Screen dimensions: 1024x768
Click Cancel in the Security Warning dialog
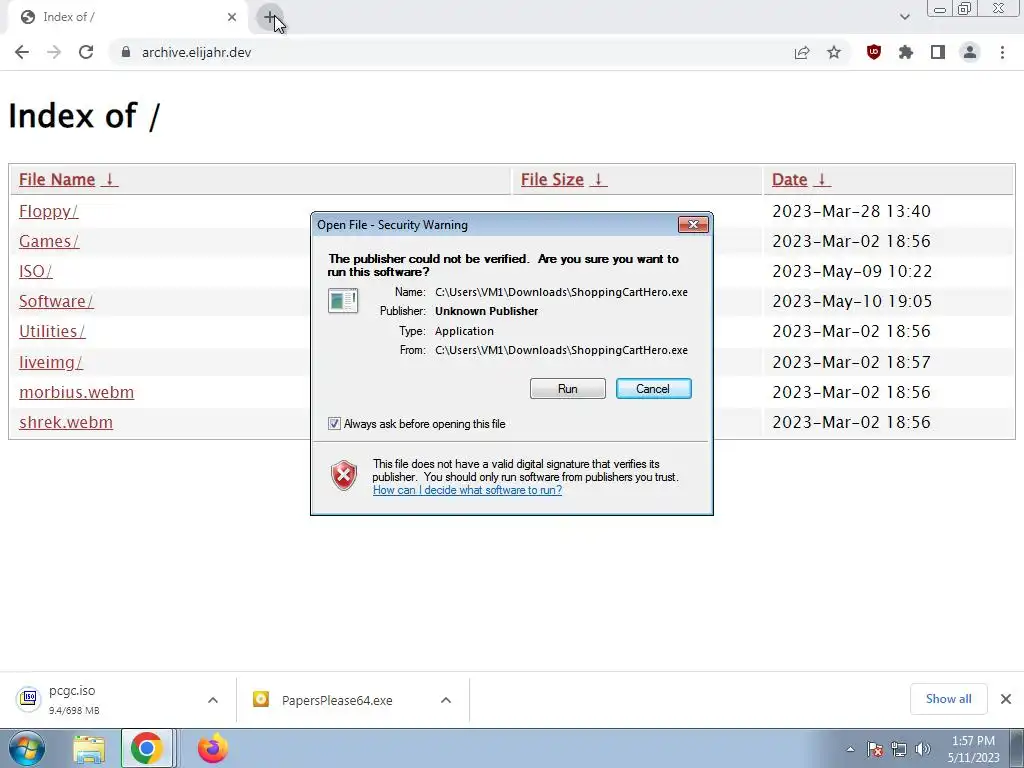653,389
